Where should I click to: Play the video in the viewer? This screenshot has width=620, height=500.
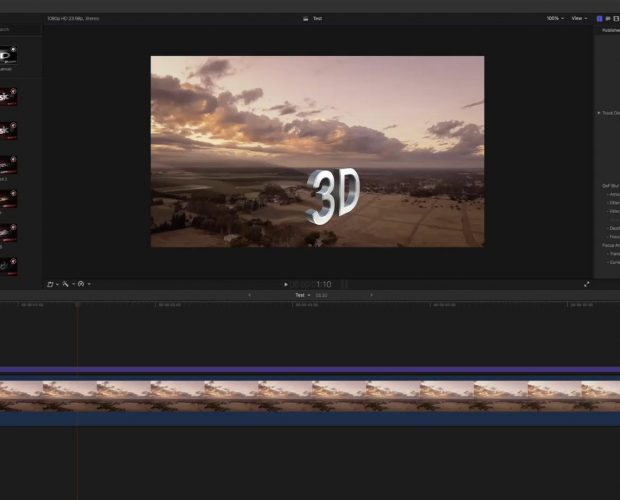(285, 285)
